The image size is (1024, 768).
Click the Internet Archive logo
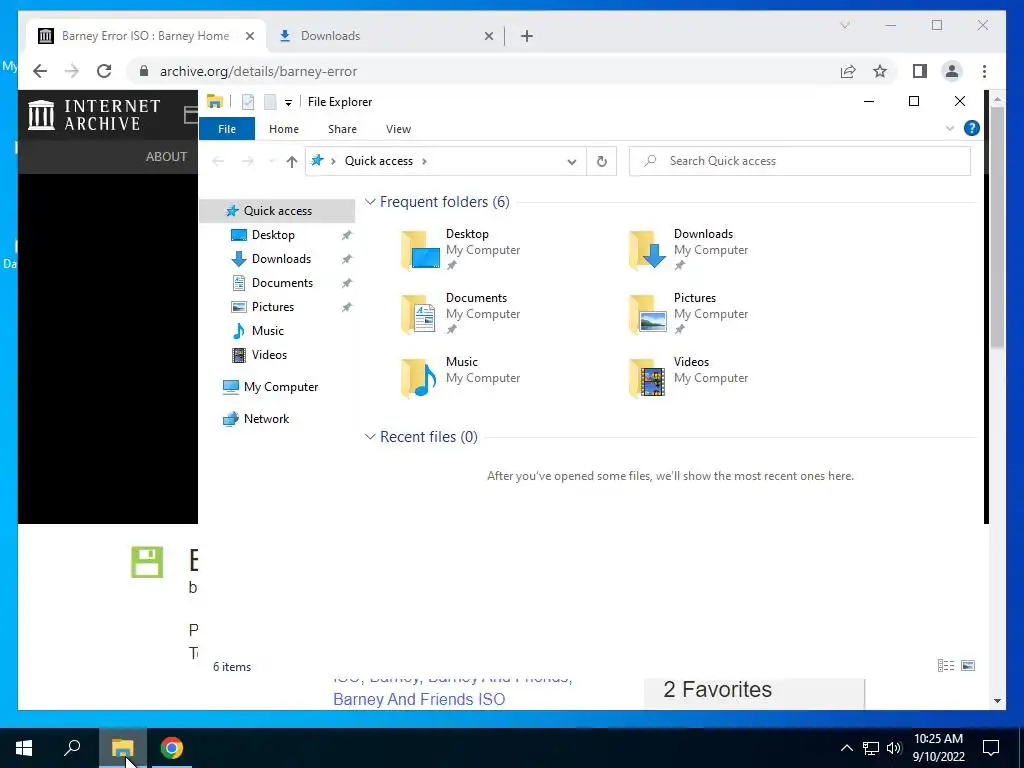pos(94,115)
